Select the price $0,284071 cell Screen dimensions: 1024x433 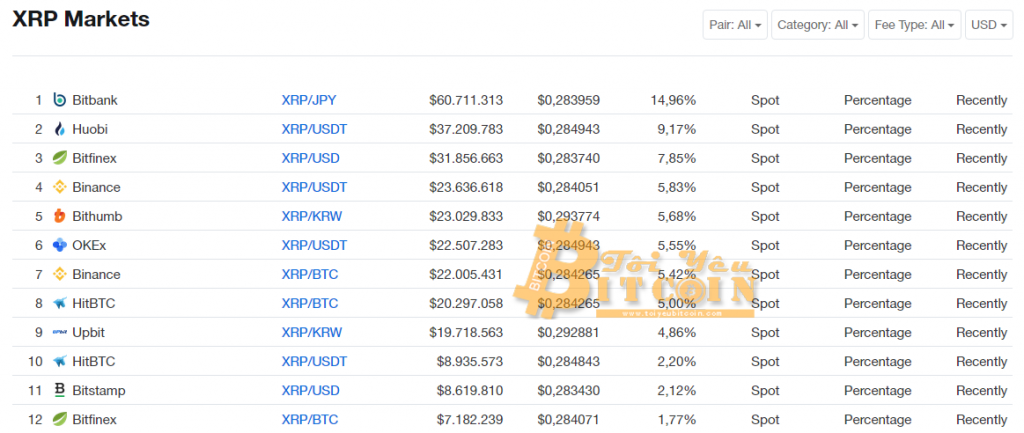pos(569,419)
